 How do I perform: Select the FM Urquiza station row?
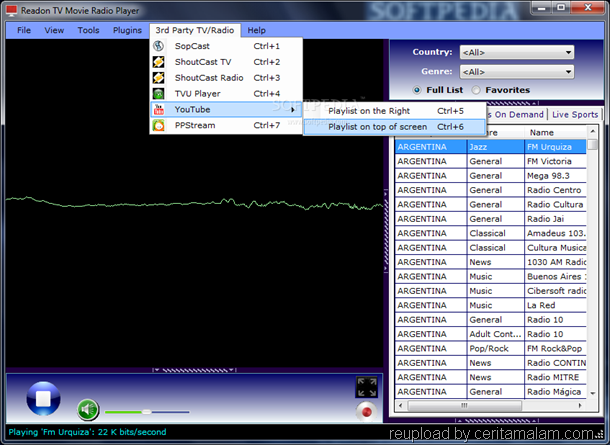(490, 147)
